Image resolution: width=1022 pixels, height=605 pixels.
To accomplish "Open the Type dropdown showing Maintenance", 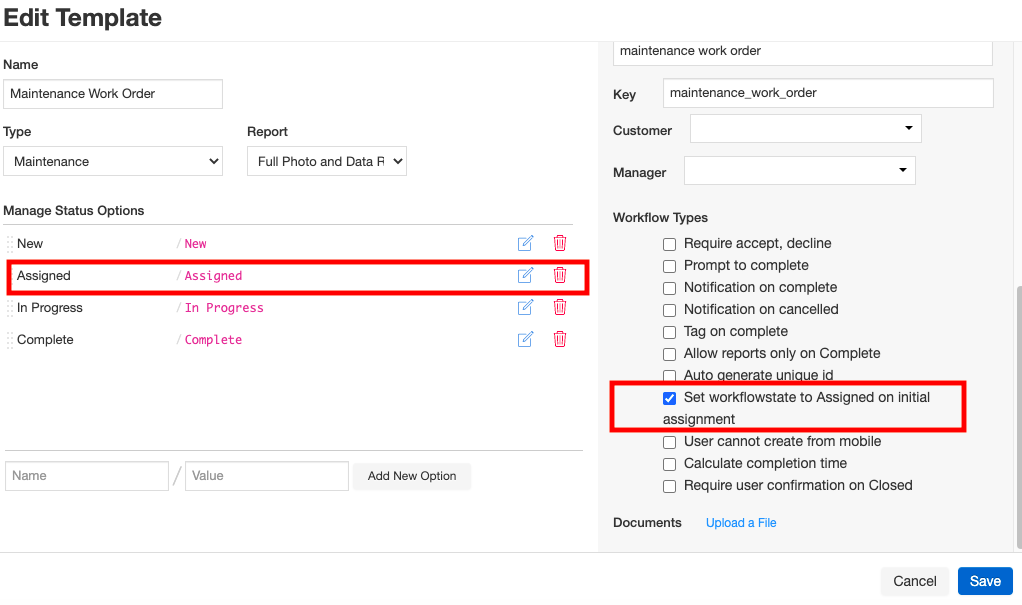I will [112, 161].
